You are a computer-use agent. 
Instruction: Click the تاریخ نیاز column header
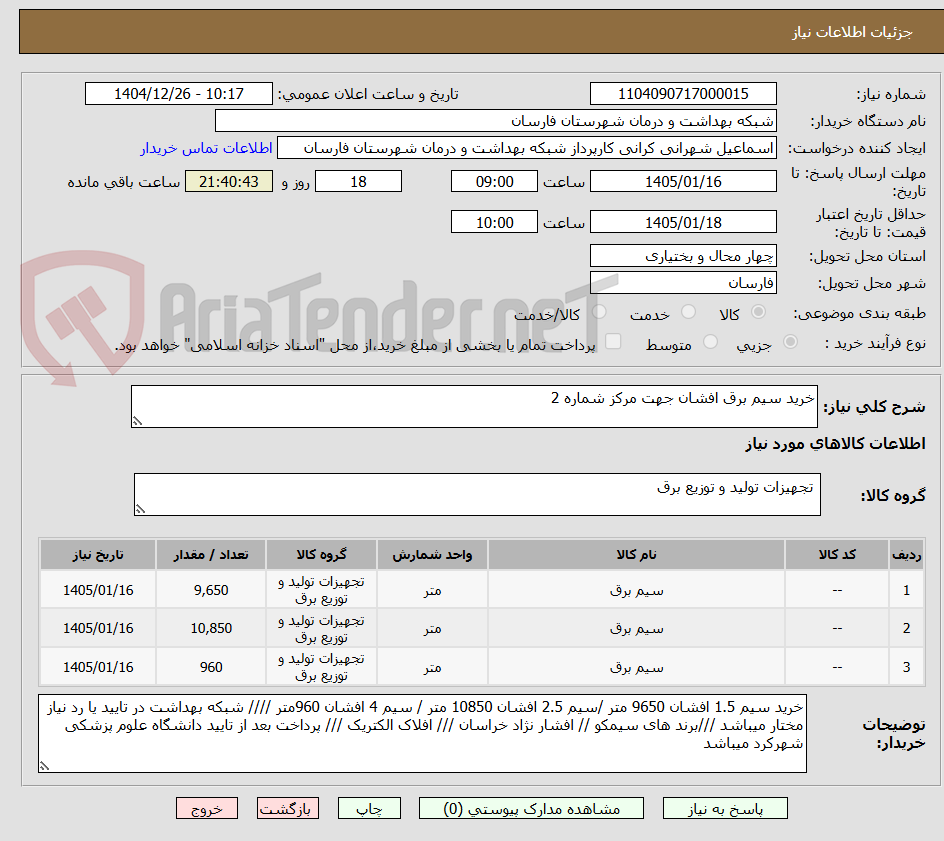pyautogui.click(x=98, y=554)
